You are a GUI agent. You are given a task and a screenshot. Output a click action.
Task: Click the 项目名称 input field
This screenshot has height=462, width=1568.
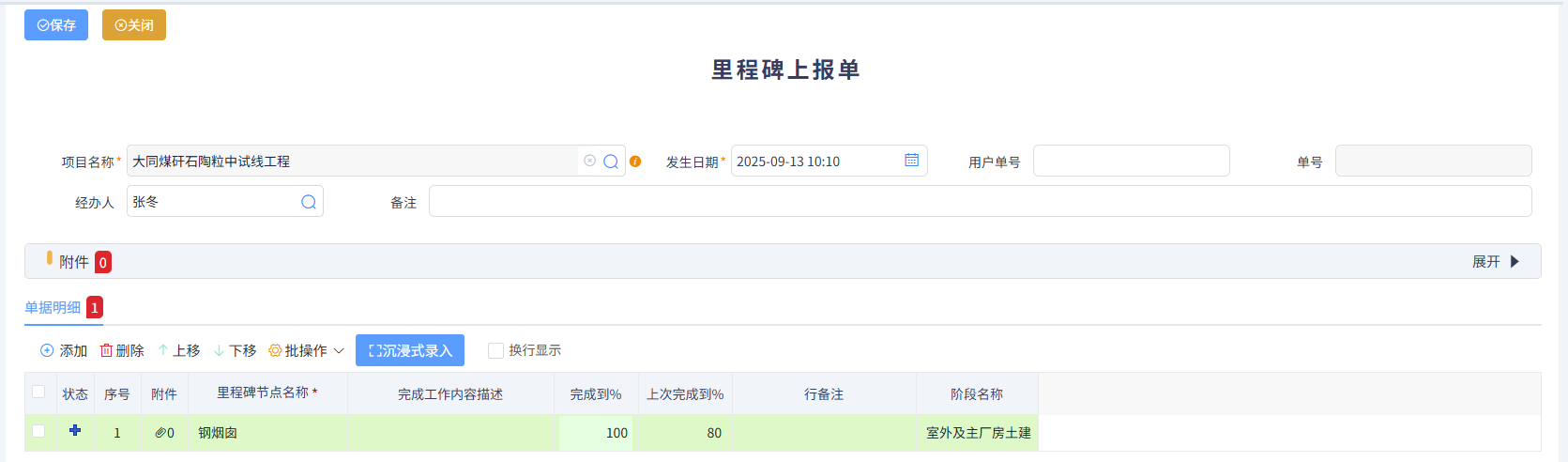coord(376,161)
